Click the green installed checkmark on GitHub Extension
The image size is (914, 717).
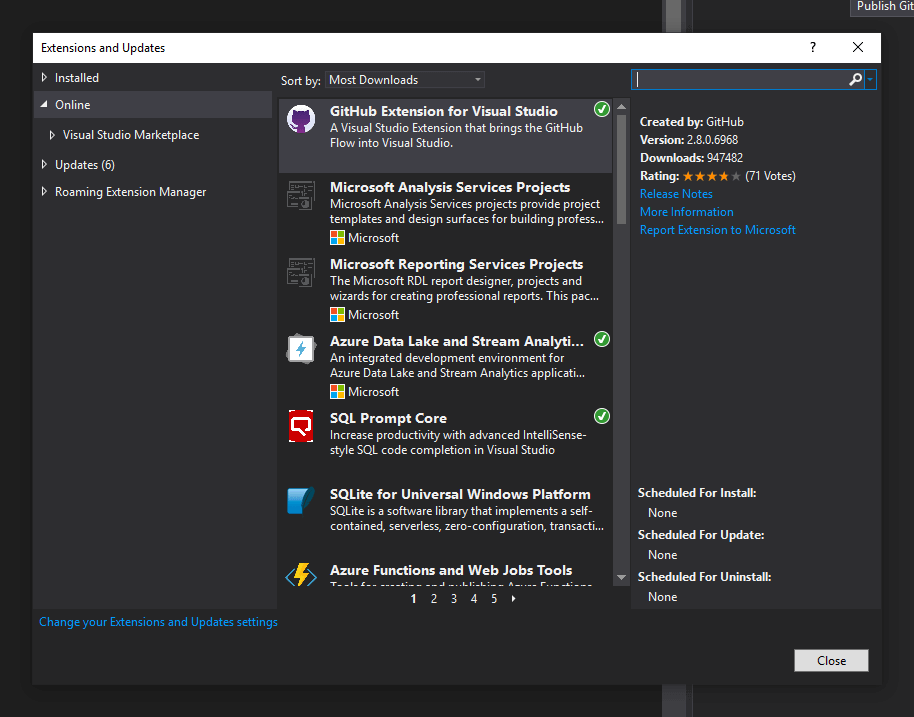click(x=602, y=109)
